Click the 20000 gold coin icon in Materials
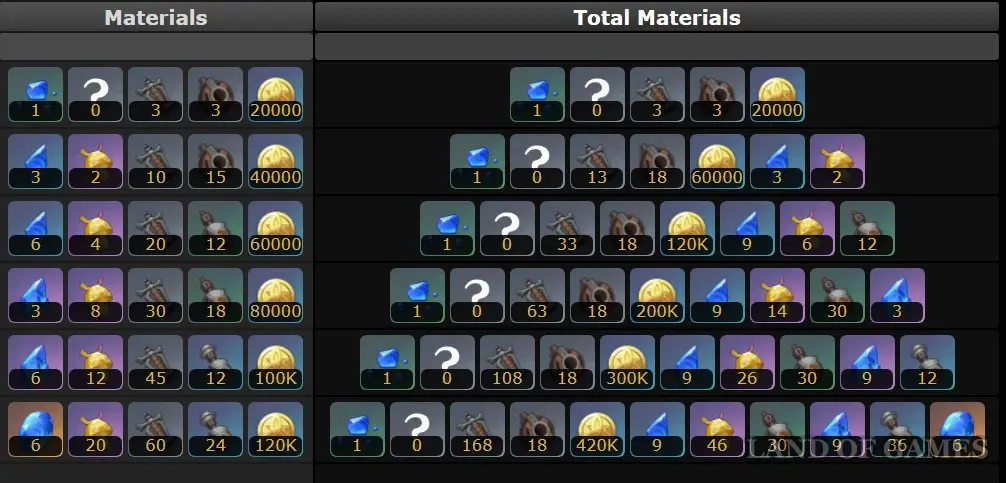The height and width of the screenshot is (483, 1006). [x=275, y=94]
